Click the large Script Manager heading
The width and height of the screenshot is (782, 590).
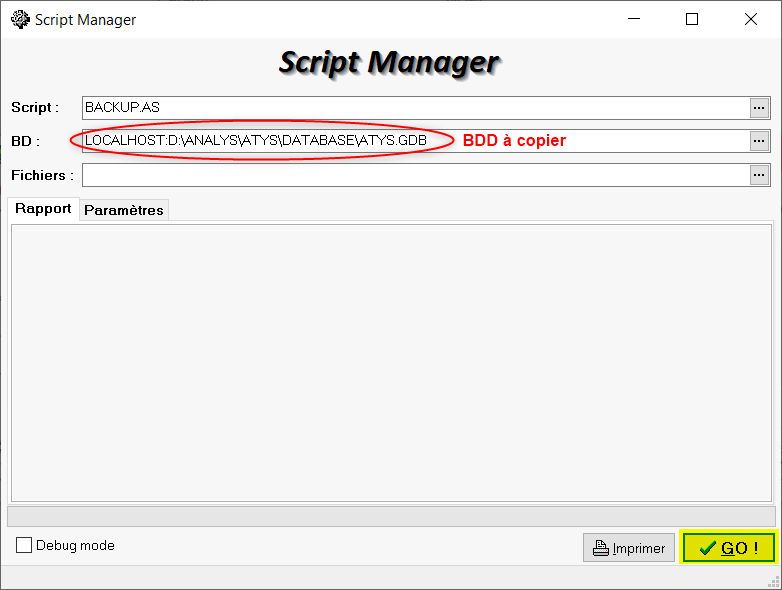(x=388, y=62)
